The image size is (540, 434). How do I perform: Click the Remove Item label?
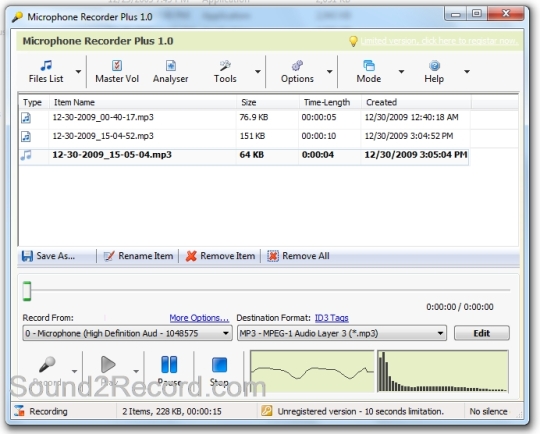pos(228,256)
